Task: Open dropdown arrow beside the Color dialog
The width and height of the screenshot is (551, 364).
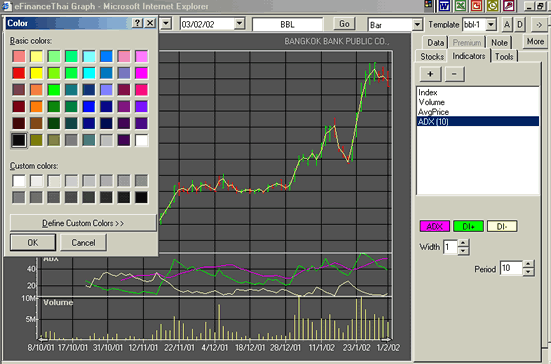Action: [x=166, y=24]
